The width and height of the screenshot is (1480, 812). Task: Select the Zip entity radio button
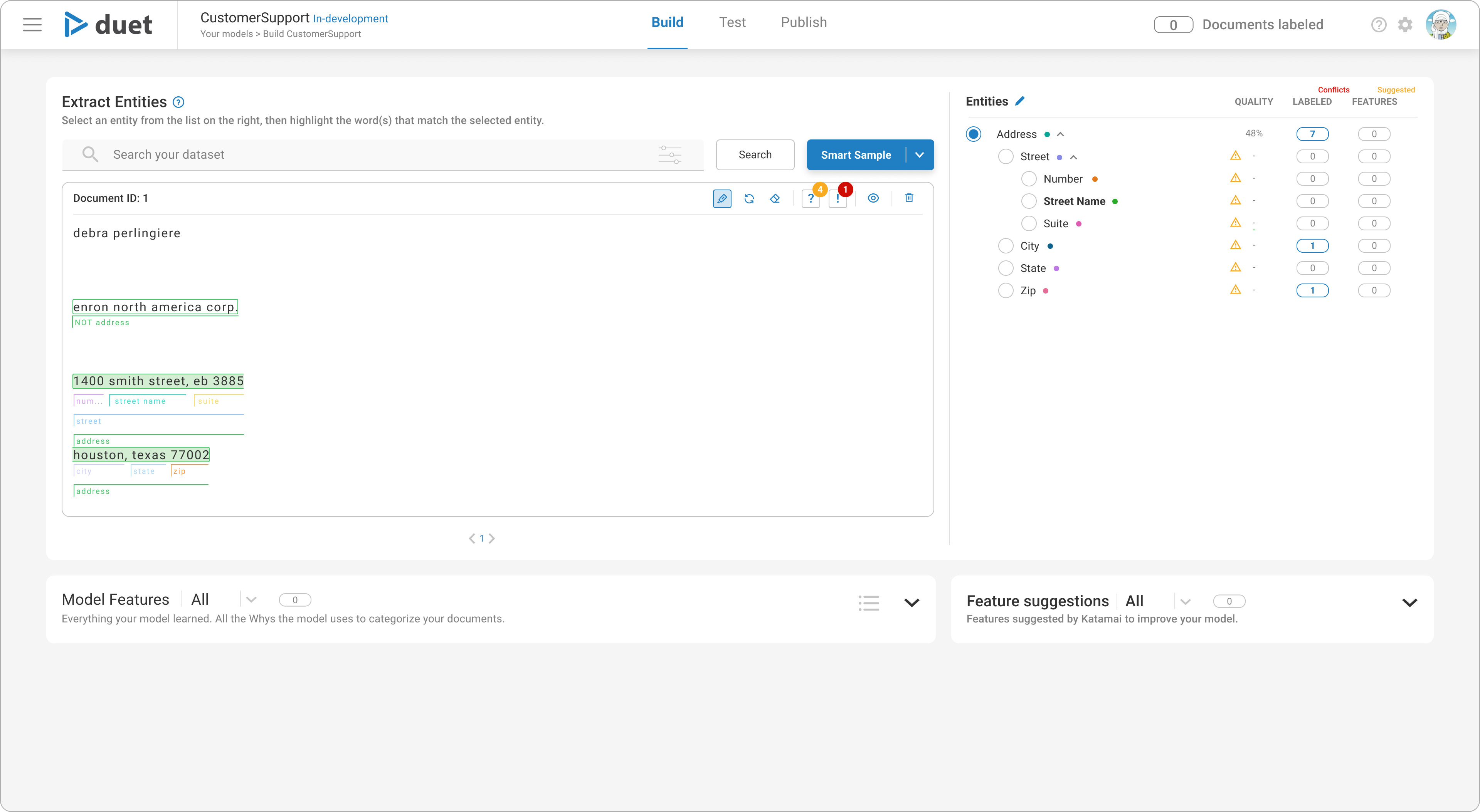coord(1006,290)
